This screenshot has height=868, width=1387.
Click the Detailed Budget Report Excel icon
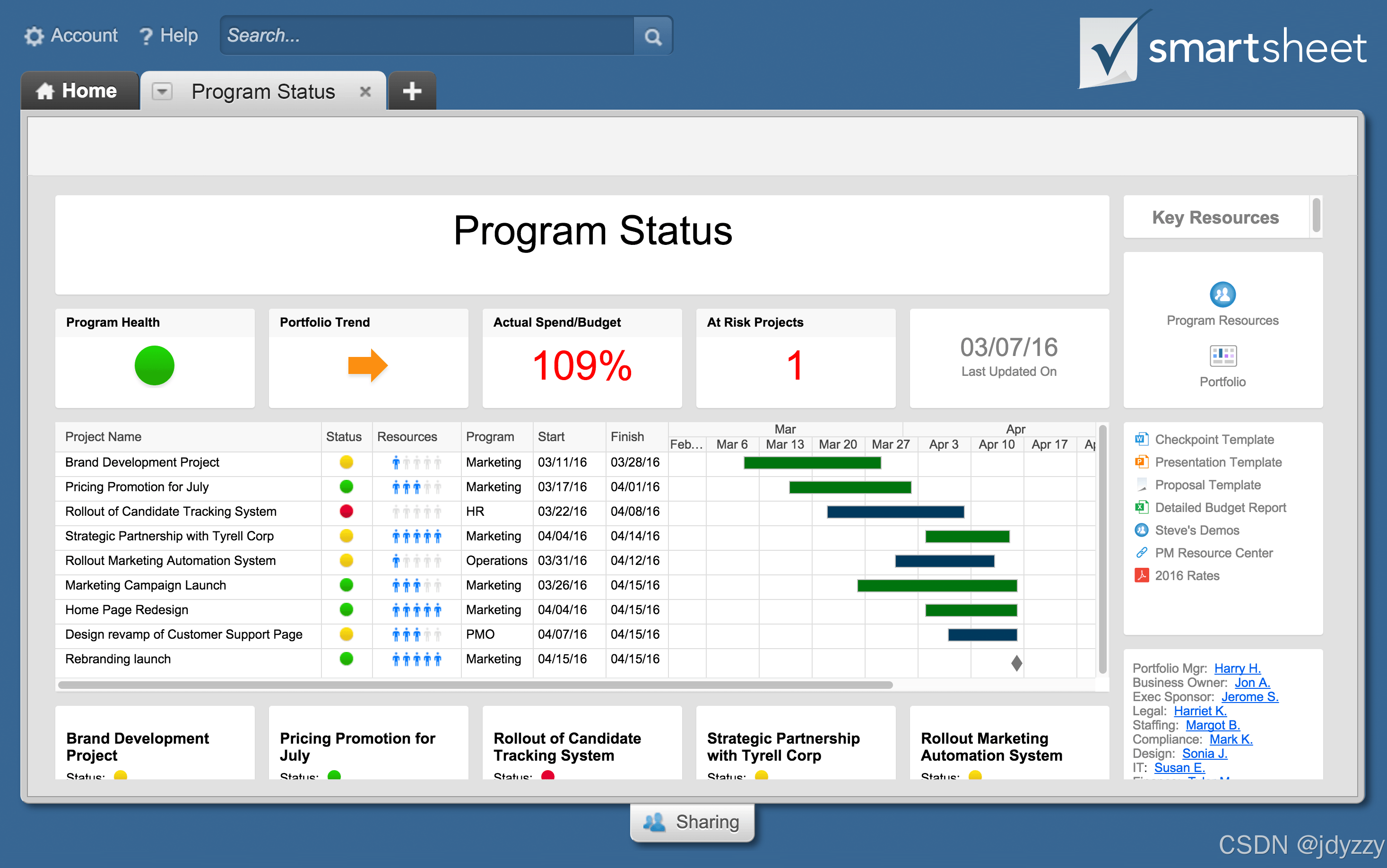point(1141,507)
